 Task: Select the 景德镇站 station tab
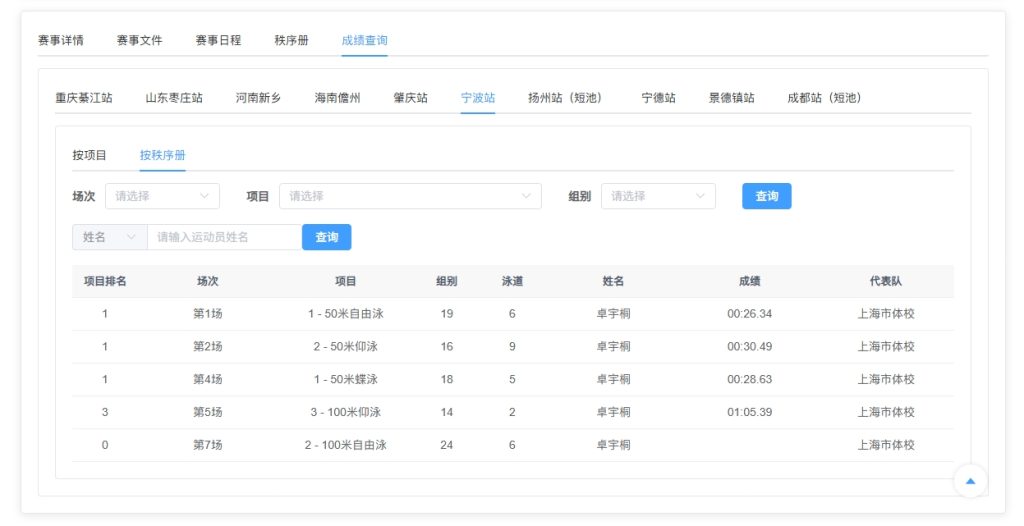[732, 98]
